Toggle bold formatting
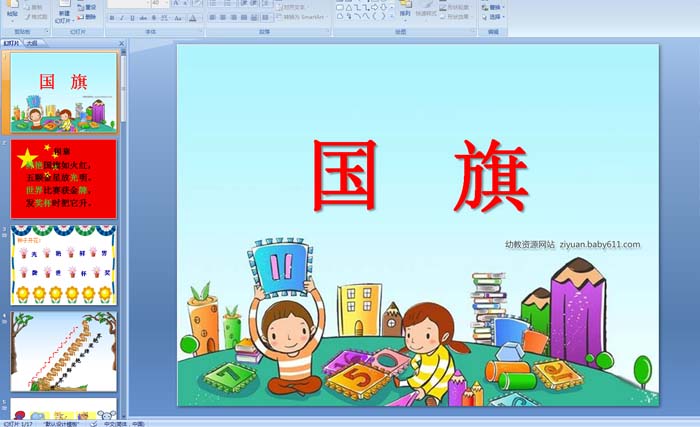700x427 pixels. [x=112, y=18]
